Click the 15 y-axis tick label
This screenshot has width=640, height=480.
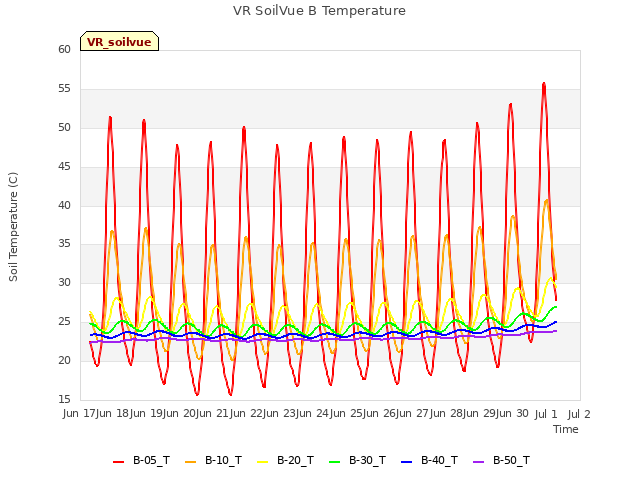(64, 399)
